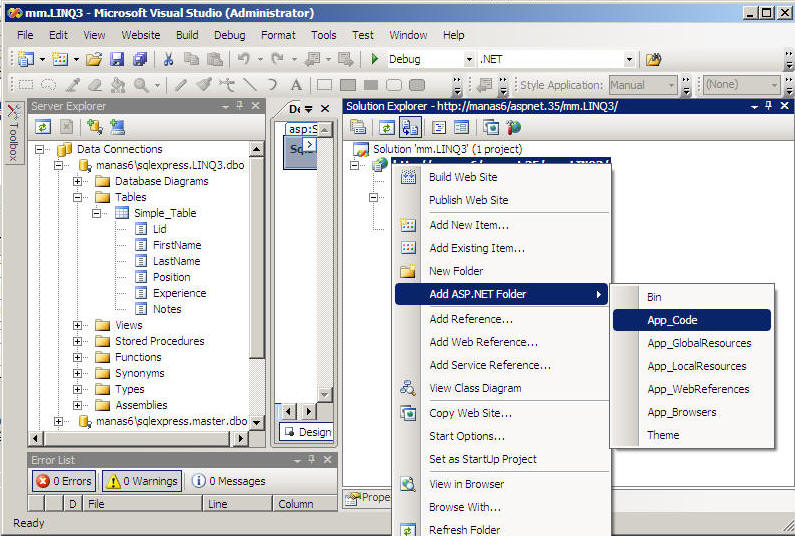
Task: Click Server Explorer horizontal scrollbar right arrow
Action: 242,438
